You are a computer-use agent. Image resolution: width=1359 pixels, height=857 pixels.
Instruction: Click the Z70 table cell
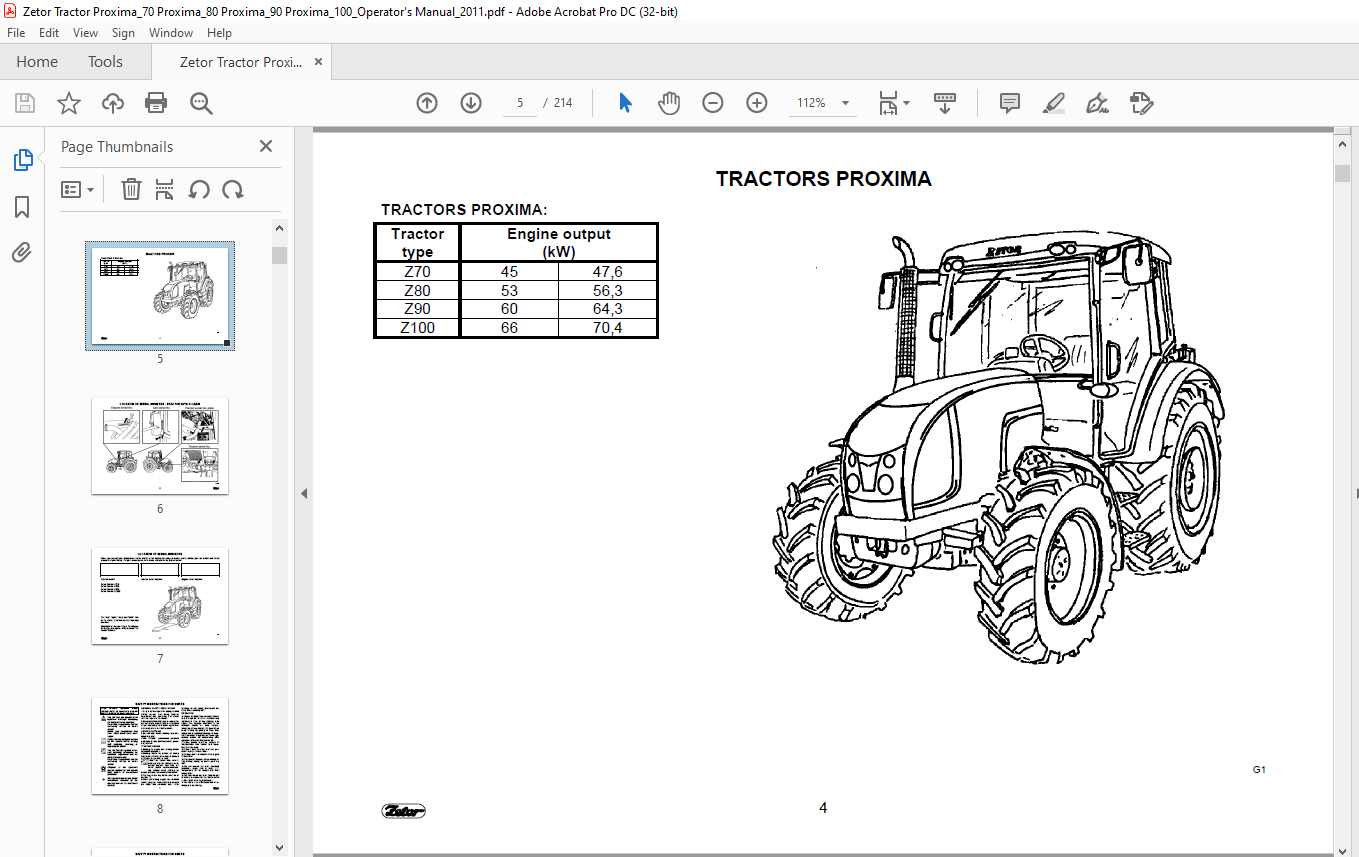[417, 272]
